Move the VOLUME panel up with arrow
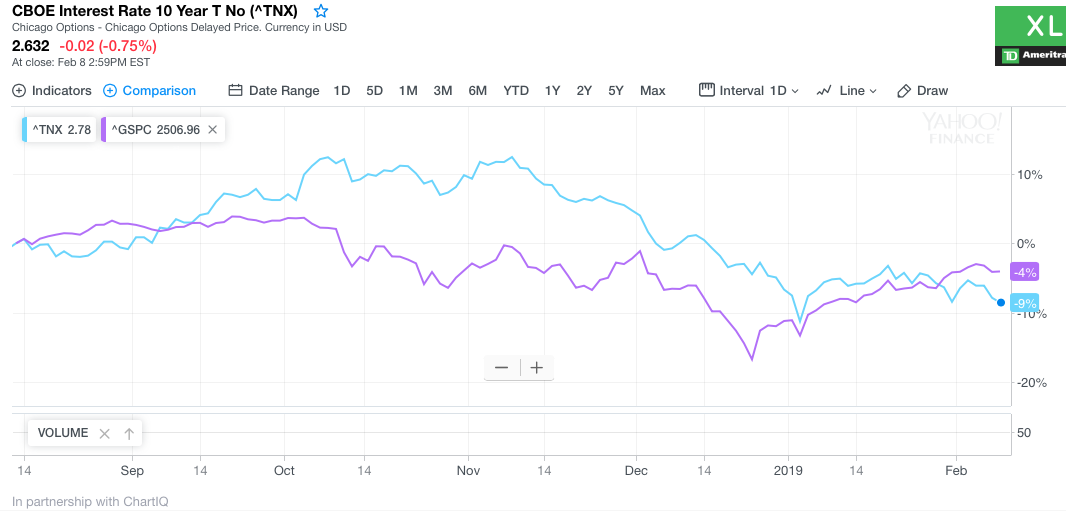The image size is (1066, 511). click(129, 433)
